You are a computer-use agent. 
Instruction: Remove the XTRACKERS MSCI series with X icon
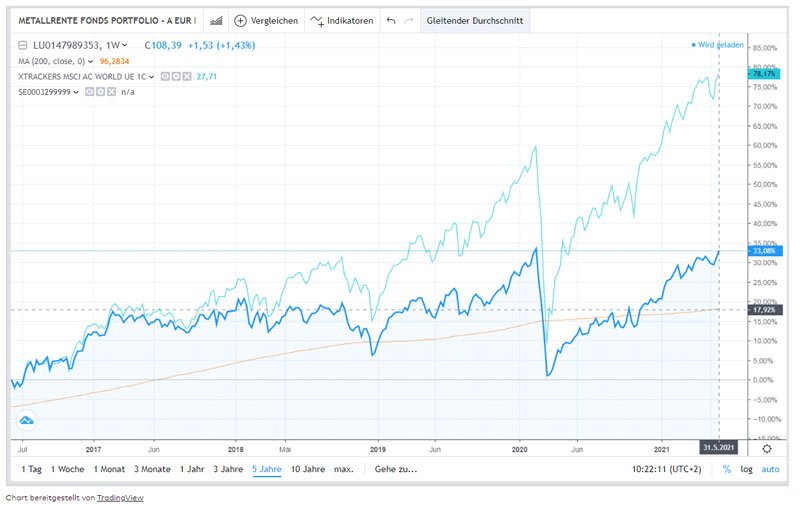187,76
